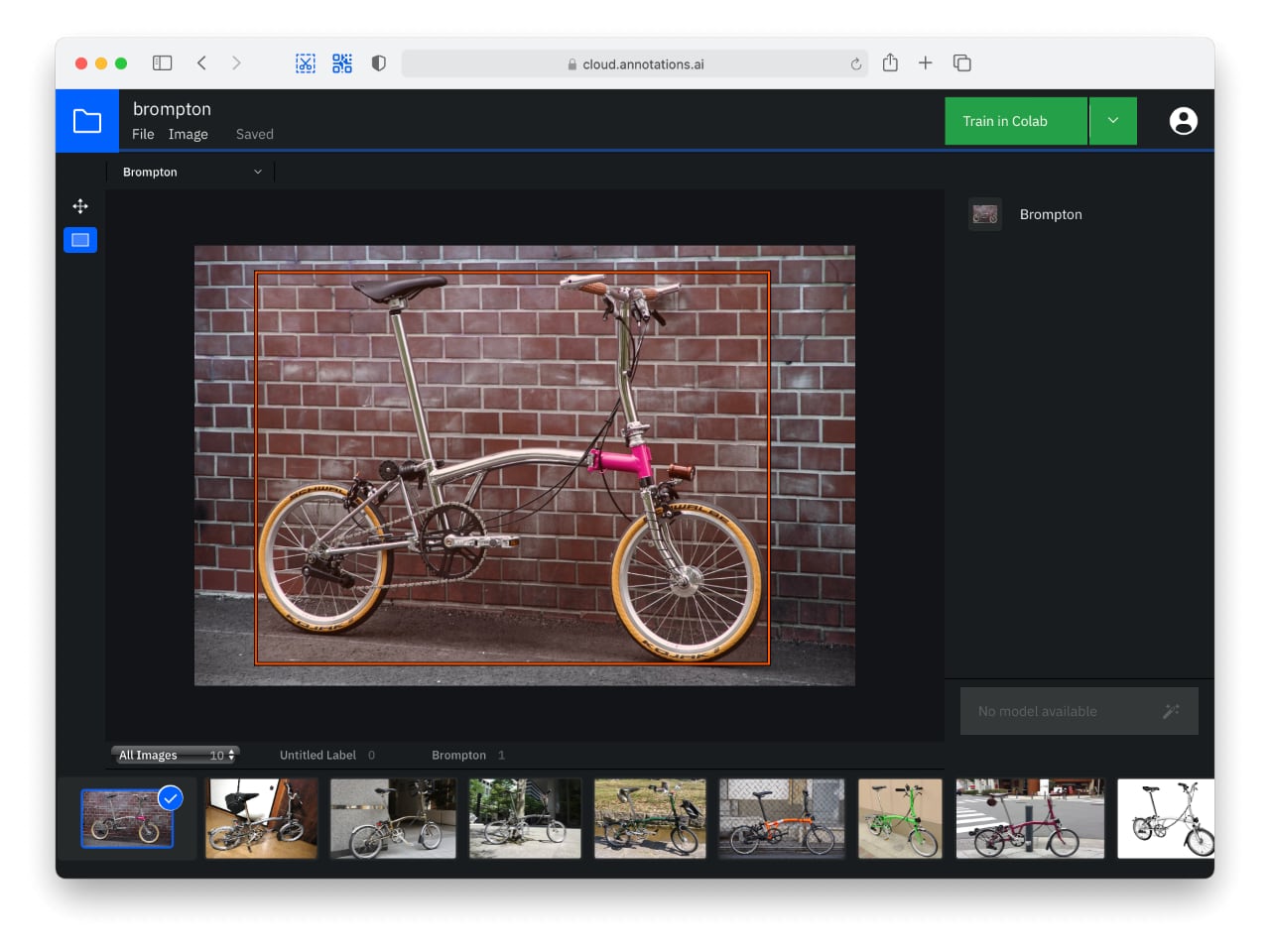Select the Brompton label in the right panel

1050,214
